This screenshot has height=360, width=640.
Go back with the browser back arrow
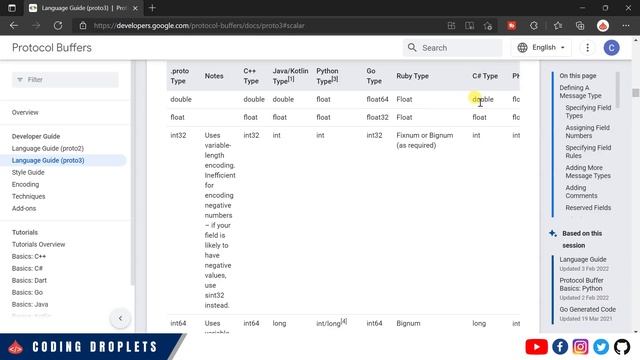(14, 25)
